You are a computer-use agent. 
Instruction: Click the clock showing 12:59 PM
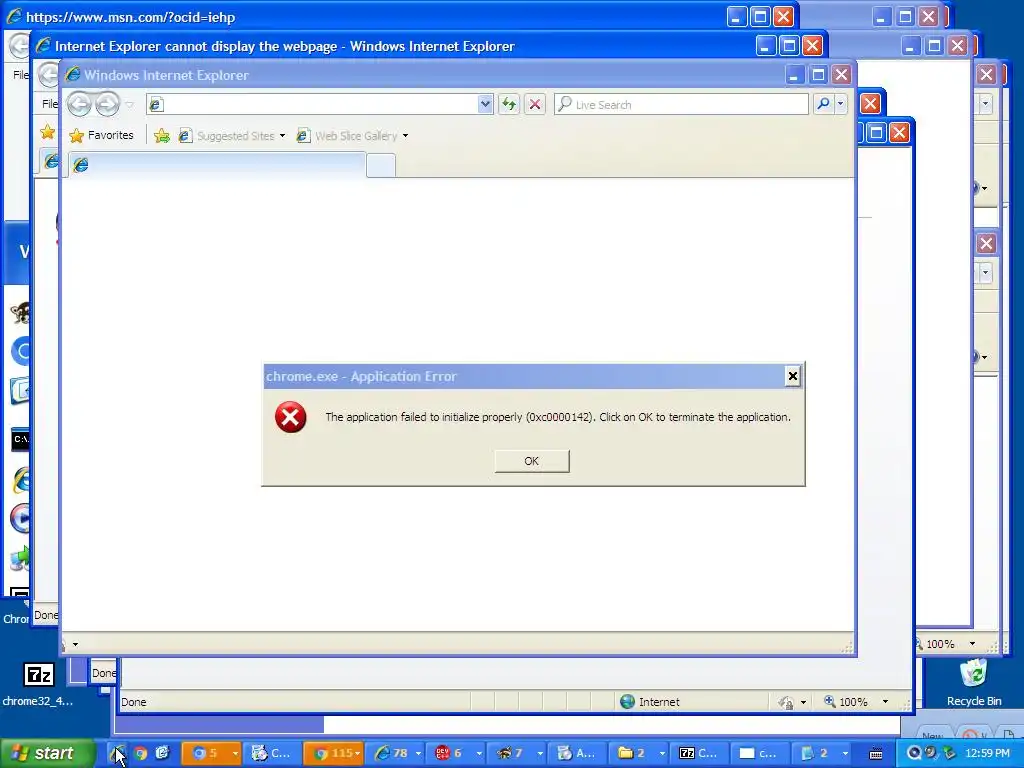point(987,754)
